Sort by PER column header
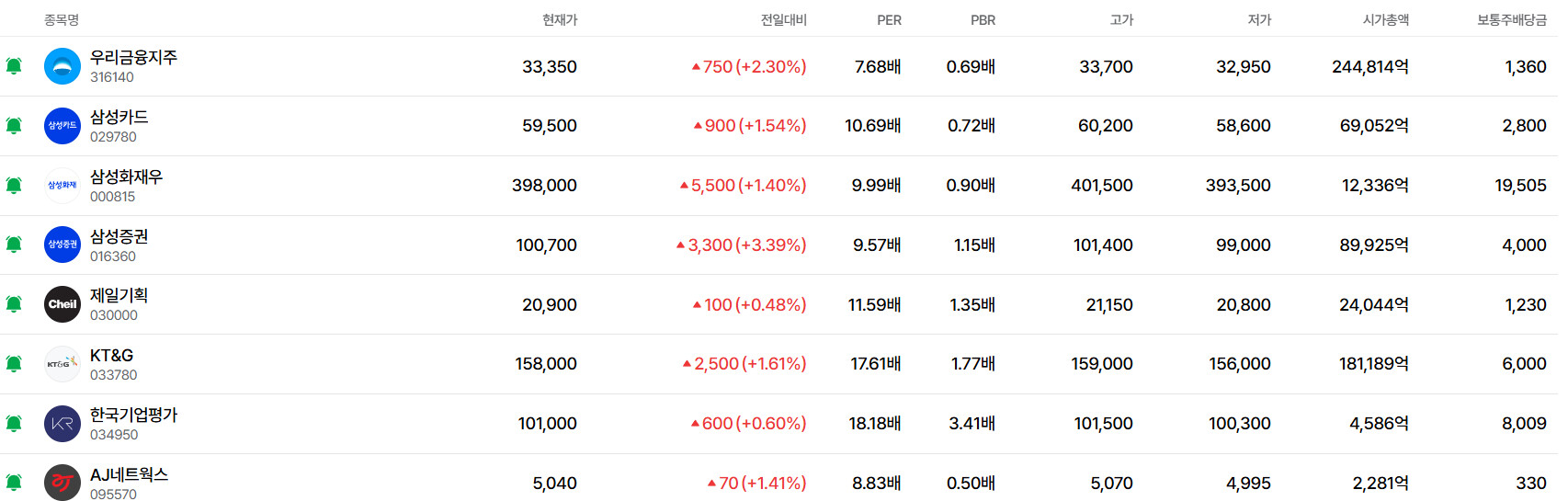This screenshot has width=1568, height=501. (889, 19)
